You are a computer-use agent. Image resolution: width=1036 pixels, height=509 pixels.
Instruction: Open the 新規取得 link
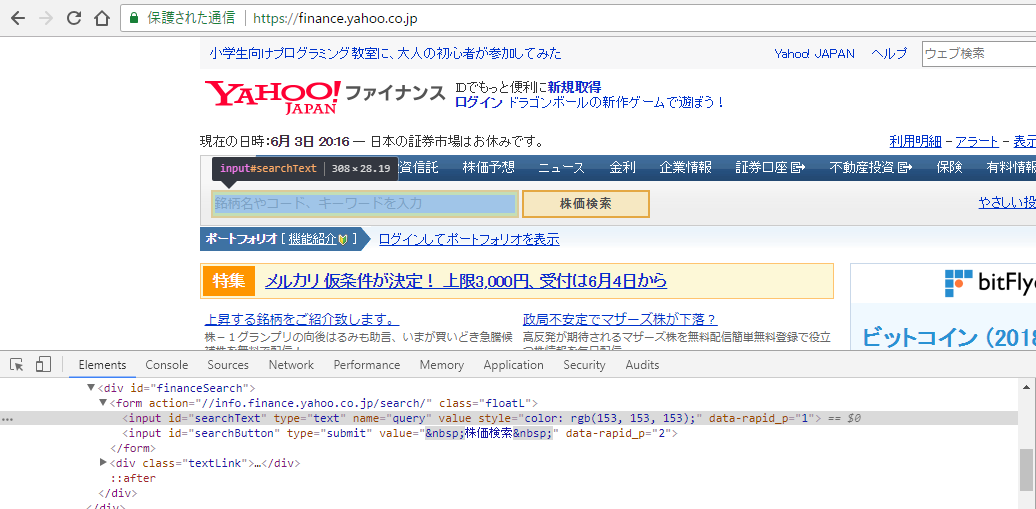pyautogui.click(x=574, y=87)
